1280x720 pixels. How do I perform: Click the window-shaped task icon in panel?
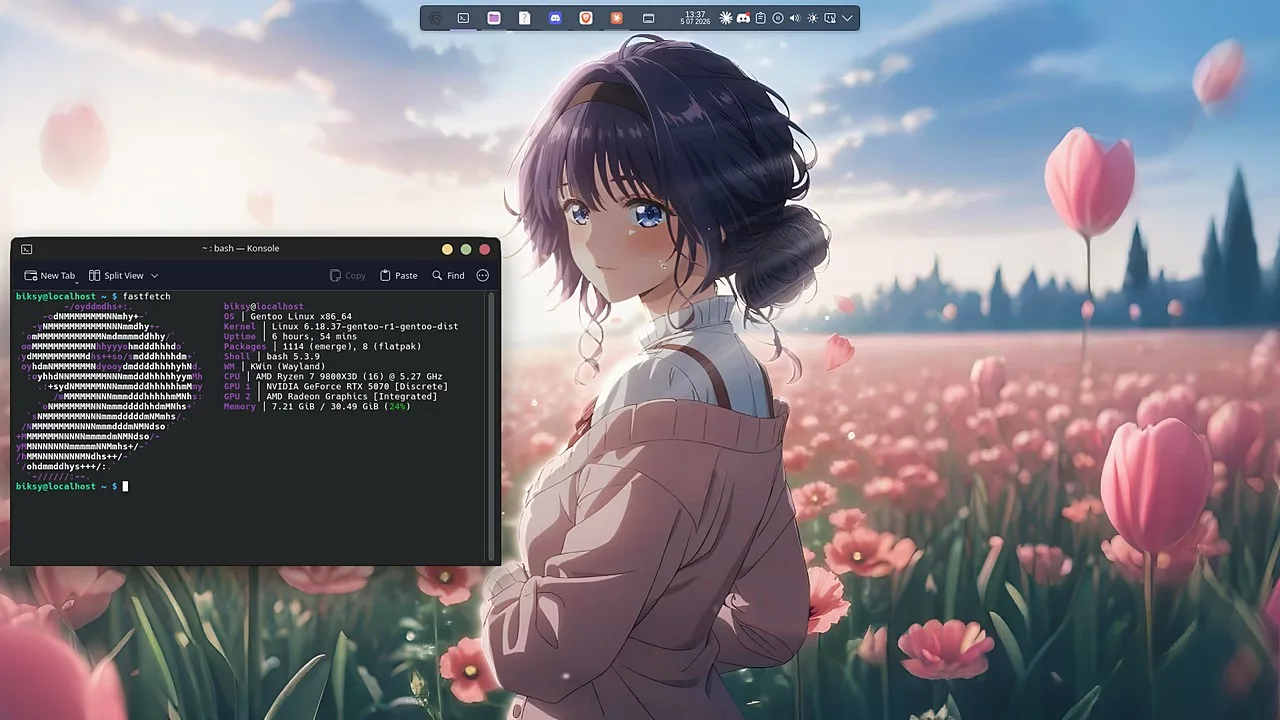coord(648,18)
